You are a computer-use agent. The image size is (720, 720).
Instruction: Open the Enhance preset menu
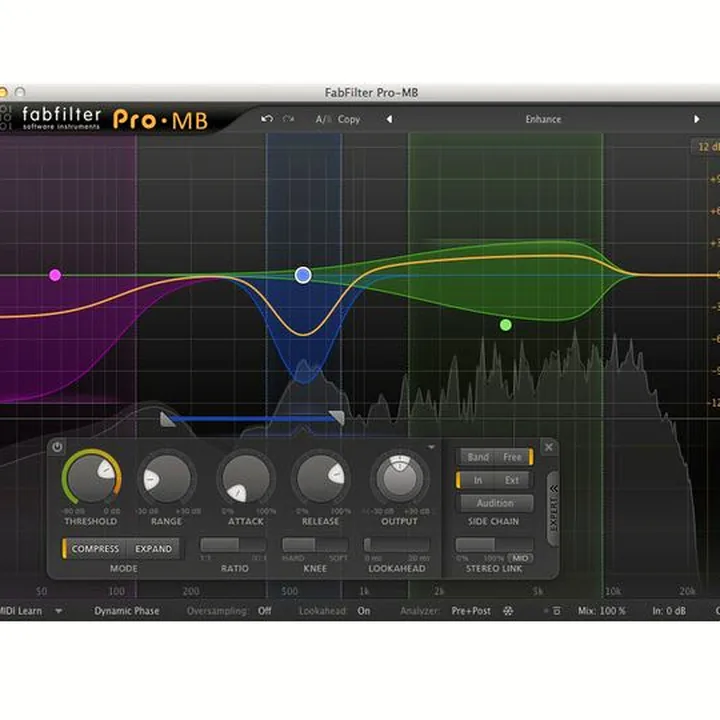coord(543,119)
